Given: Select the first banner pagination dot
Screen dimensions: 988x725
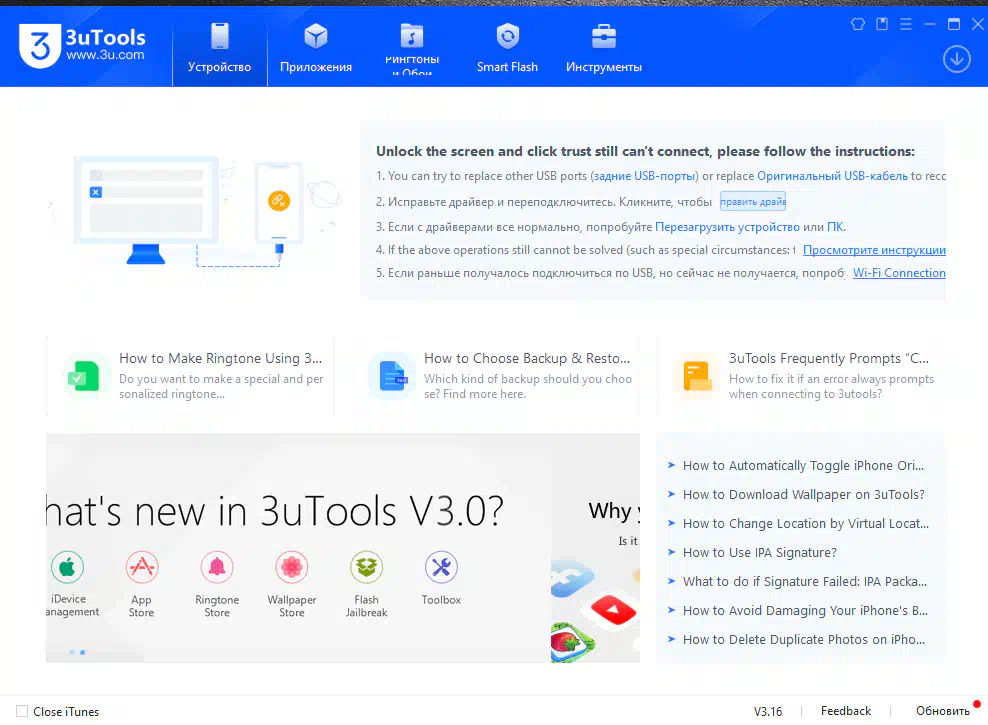Looking at the screenshot, I should click(72, 652).
